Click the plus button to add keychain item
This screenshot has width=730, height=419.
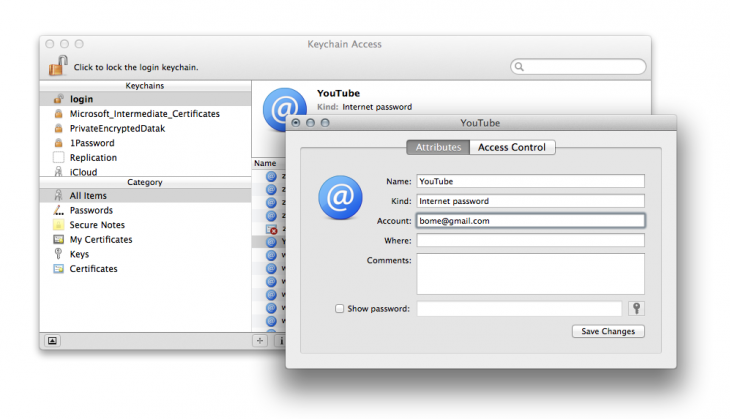point(260,341)
